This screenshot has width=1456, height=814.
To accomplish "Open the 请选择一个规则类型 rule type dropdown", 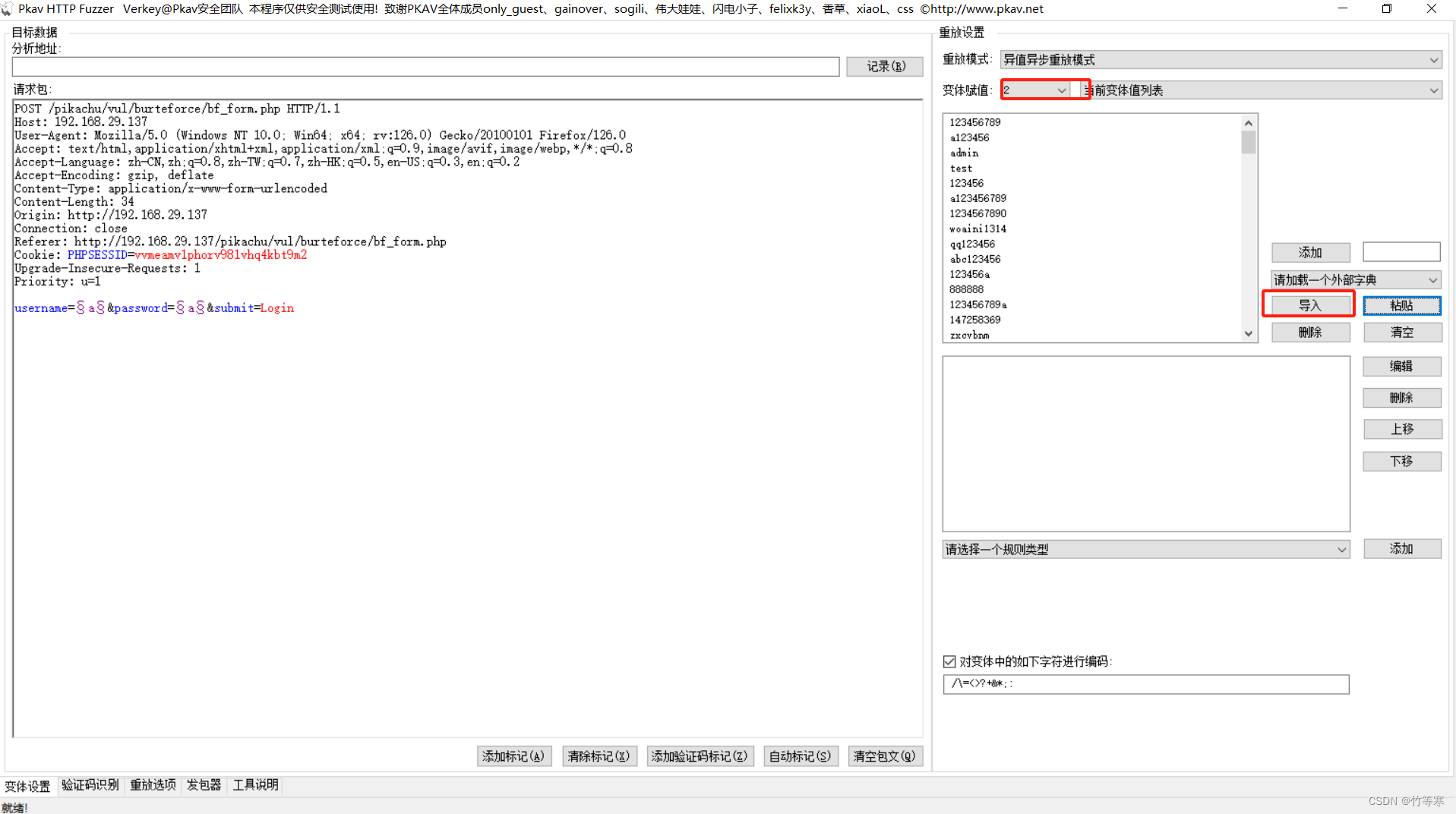I will (1145, 549).
